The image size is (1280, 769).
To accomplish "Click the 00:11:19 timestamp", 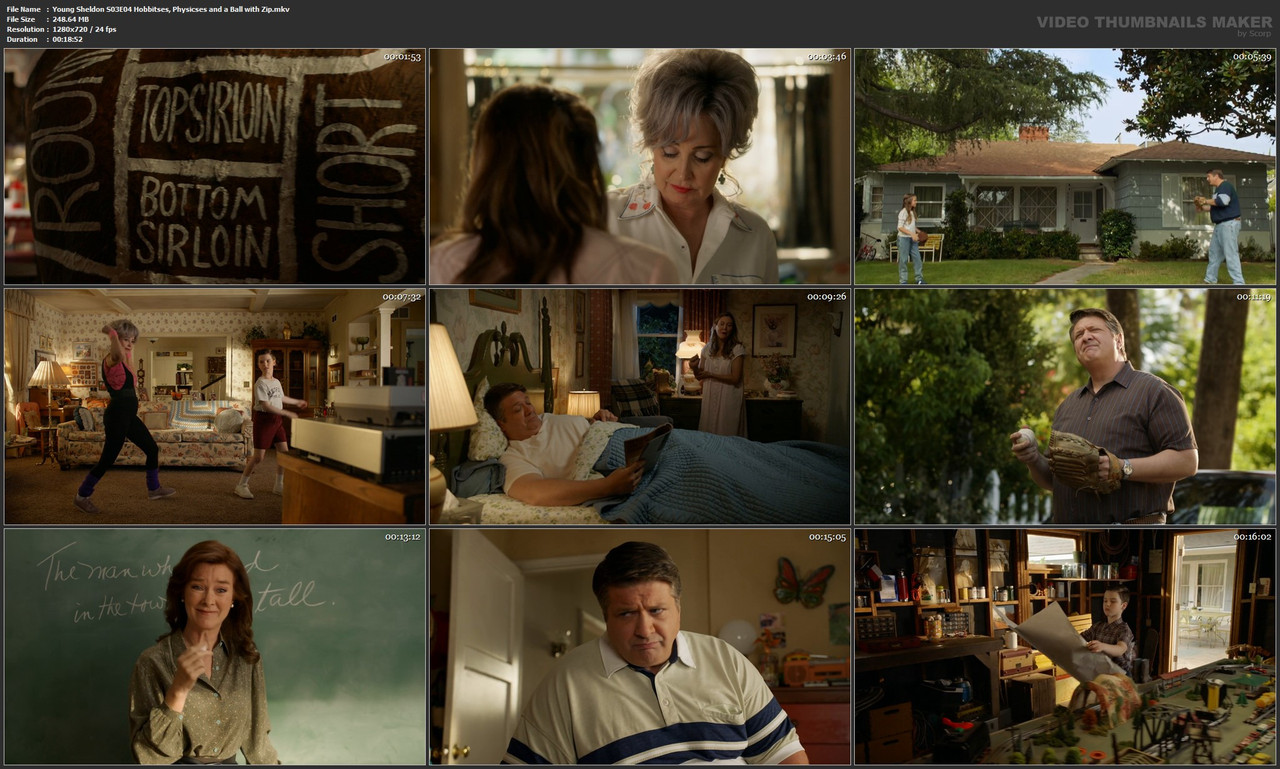I will (1253, 297).
